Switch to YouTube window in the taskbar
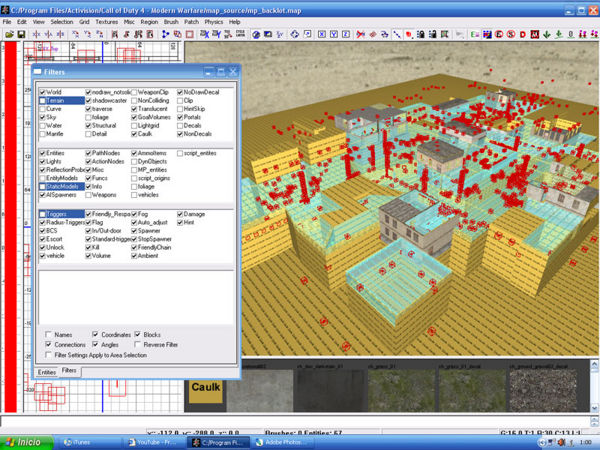 pyautogui.click(x=154, y=442)
